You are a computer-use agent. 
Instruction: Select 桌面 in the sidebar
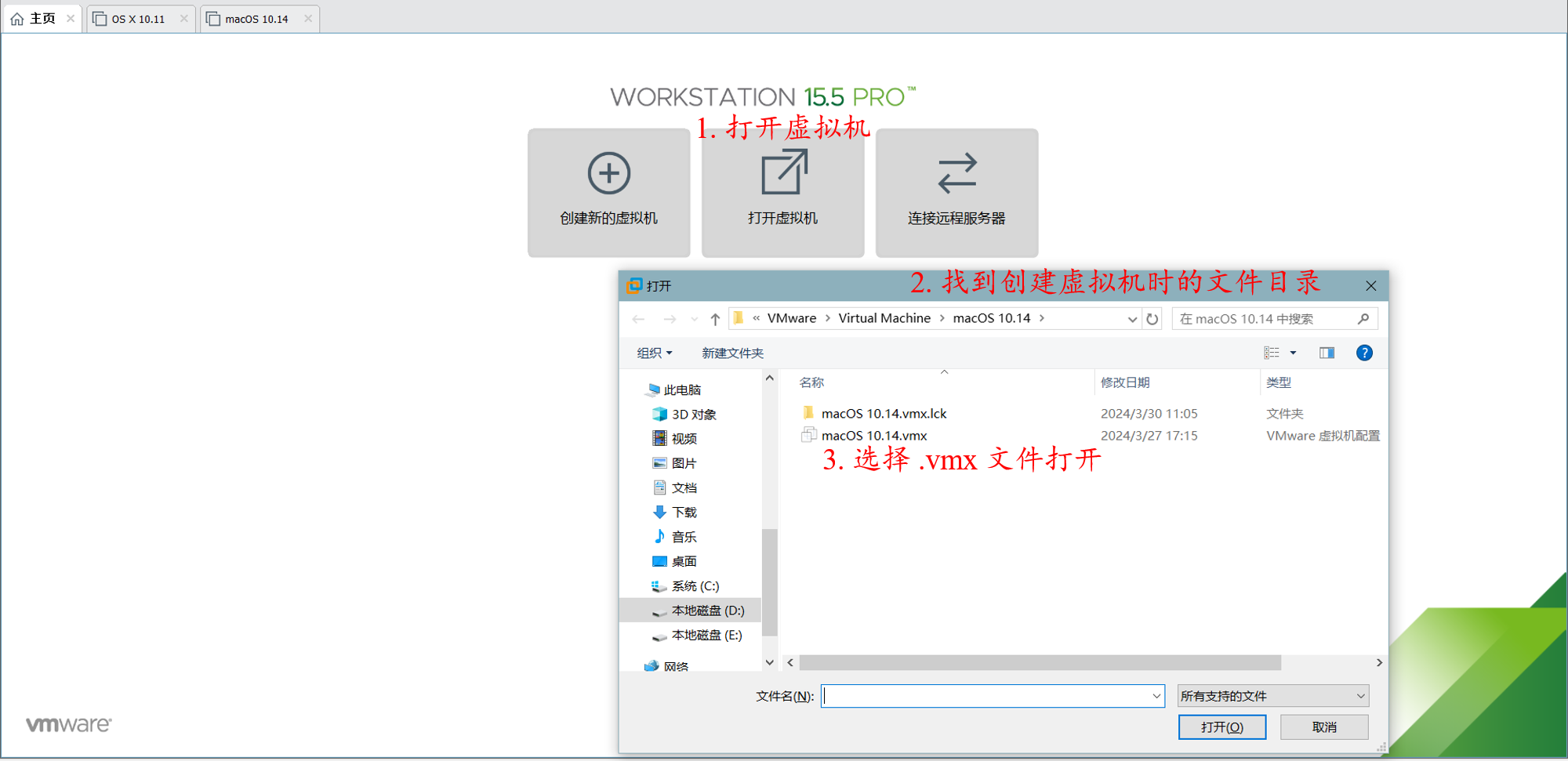click(684, 561)
